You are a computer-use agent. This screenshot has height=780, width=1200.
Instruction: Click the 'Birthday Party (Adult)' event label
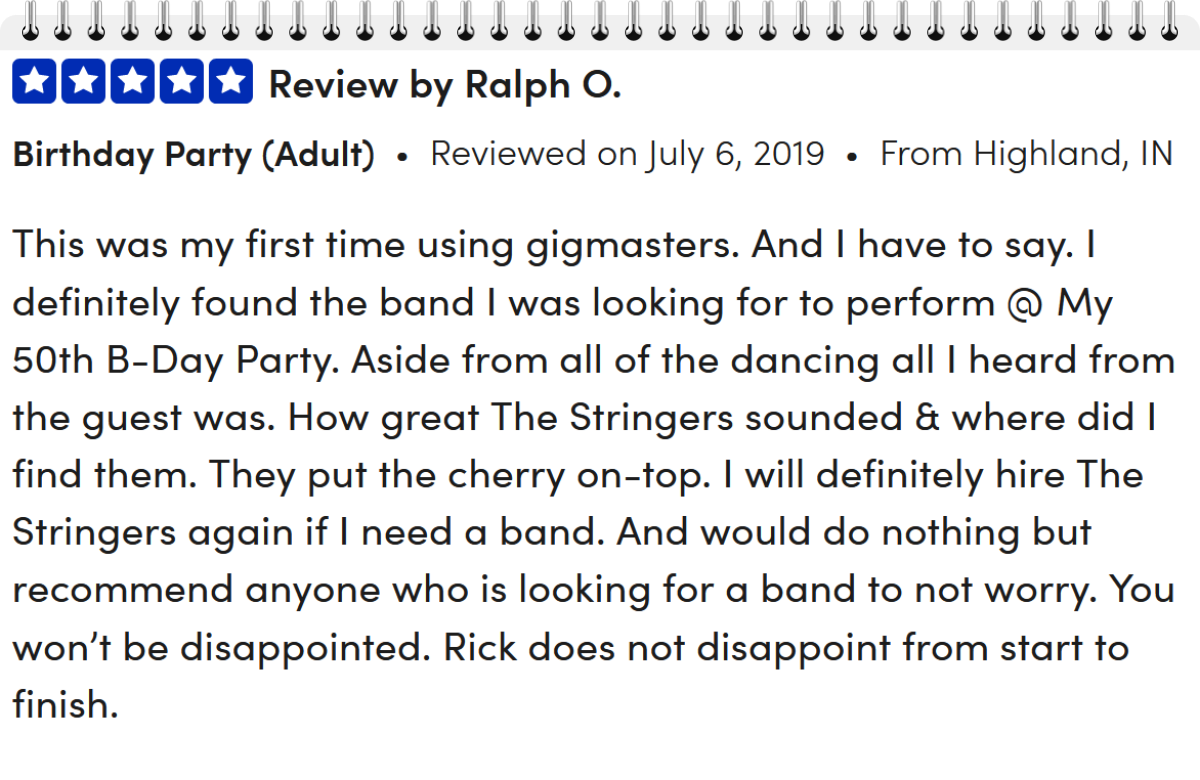click(x=194, y=155)
